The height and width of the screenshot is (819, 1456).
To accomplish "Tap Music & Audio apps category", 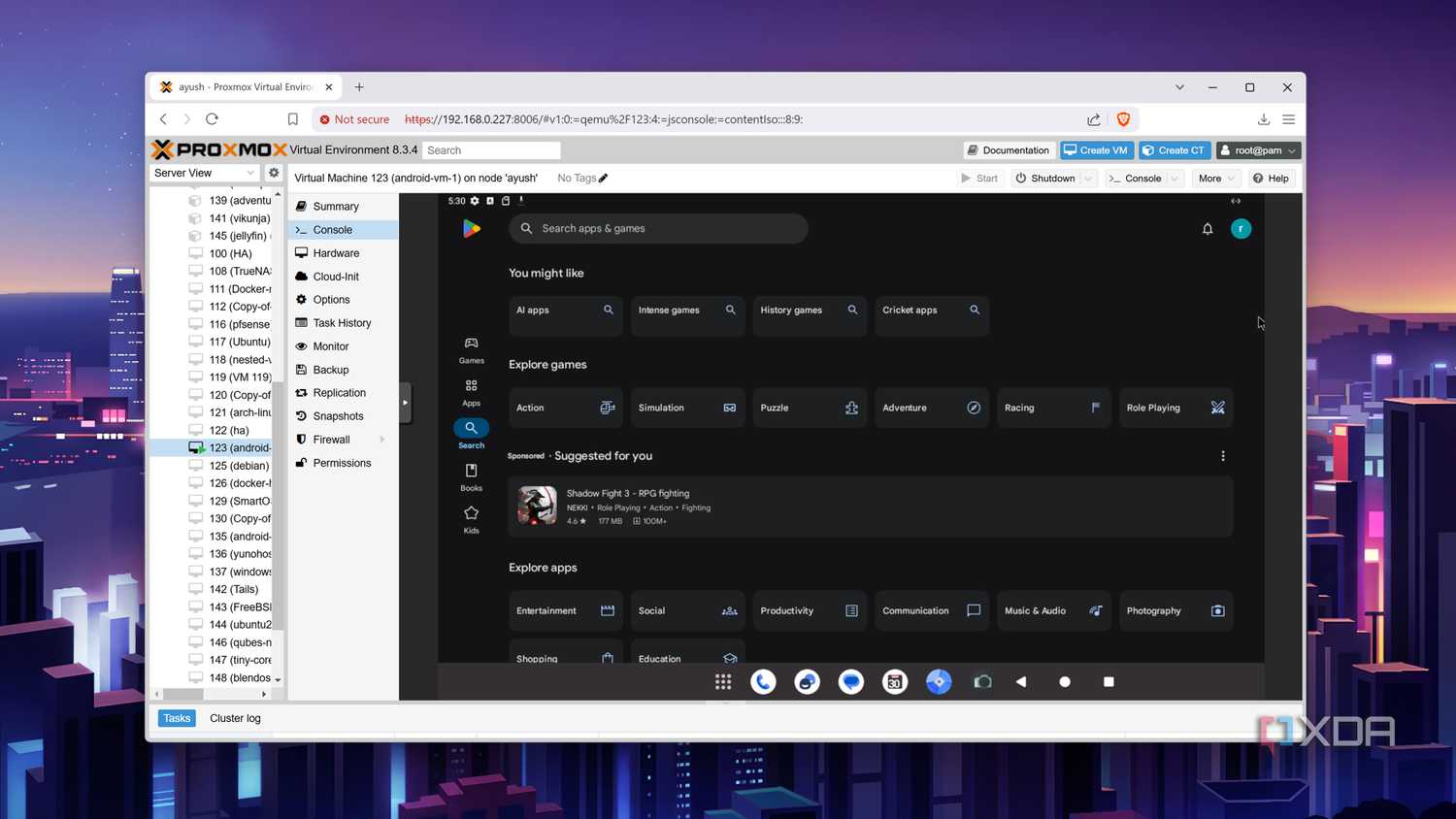I will pos(1053,611).
